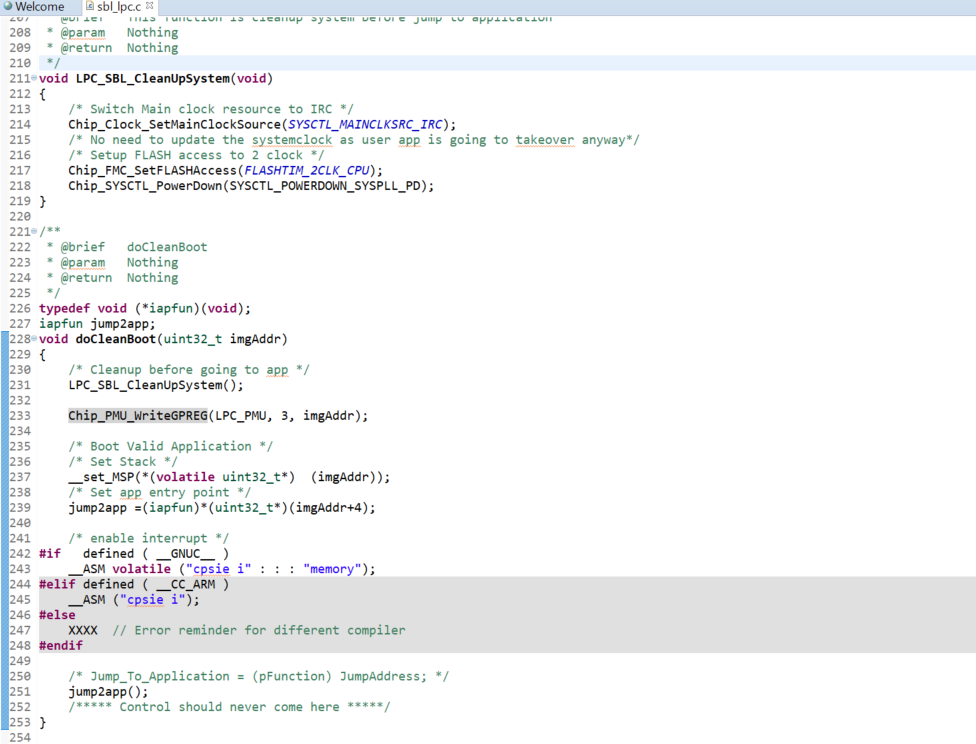Screen dimensions: 976x744
Task: Click 'Control should never come here' comment
Action: (229, 707)
